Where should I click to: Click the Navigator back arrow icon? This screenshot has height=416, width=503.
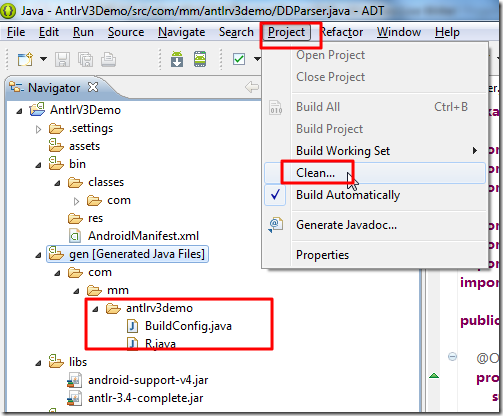pyautogui.click(x=252, y=87)
